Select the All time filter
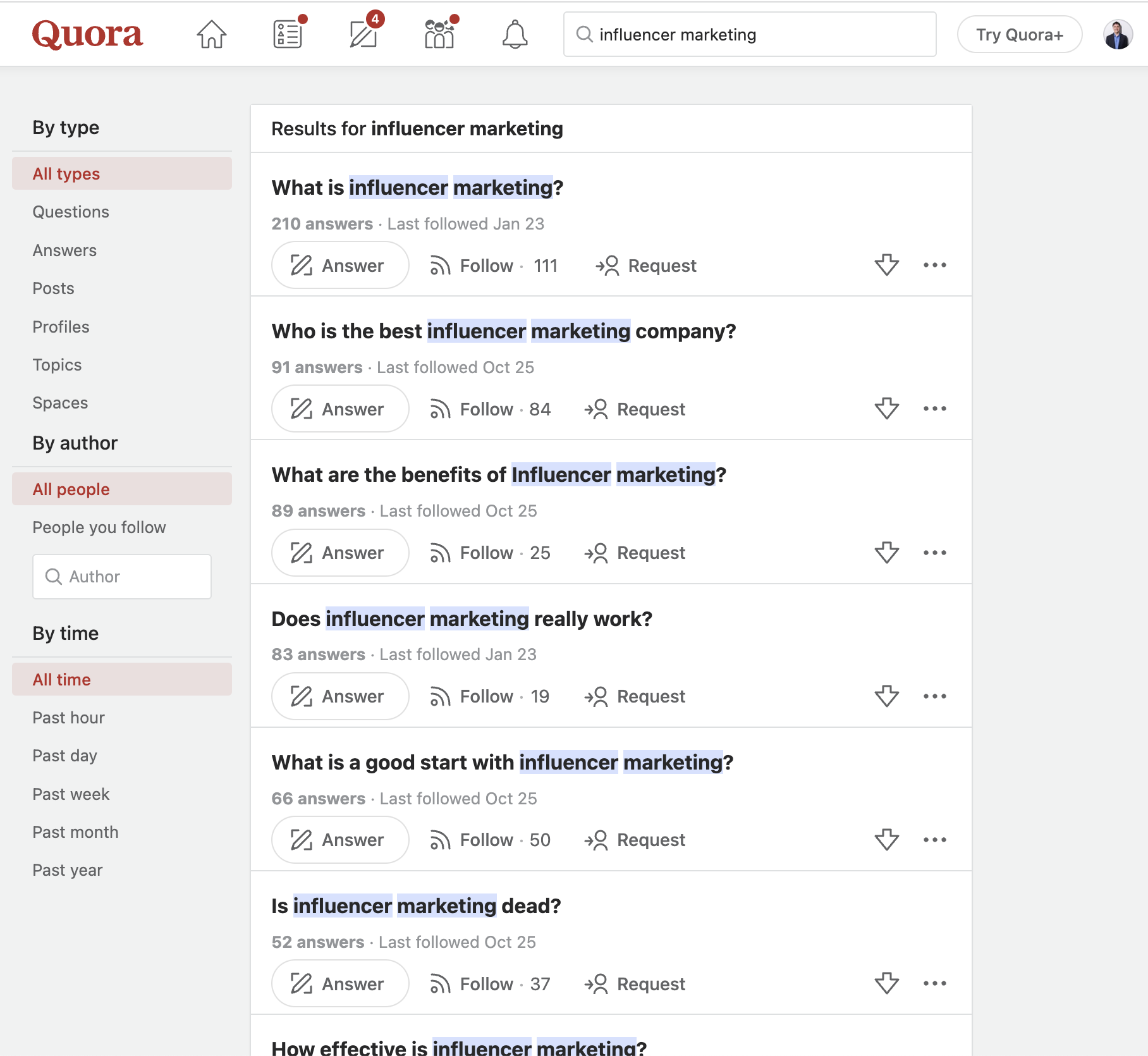Viewport: 1148px width, 1056px height. pyautogui.click(x=122, y=679)
